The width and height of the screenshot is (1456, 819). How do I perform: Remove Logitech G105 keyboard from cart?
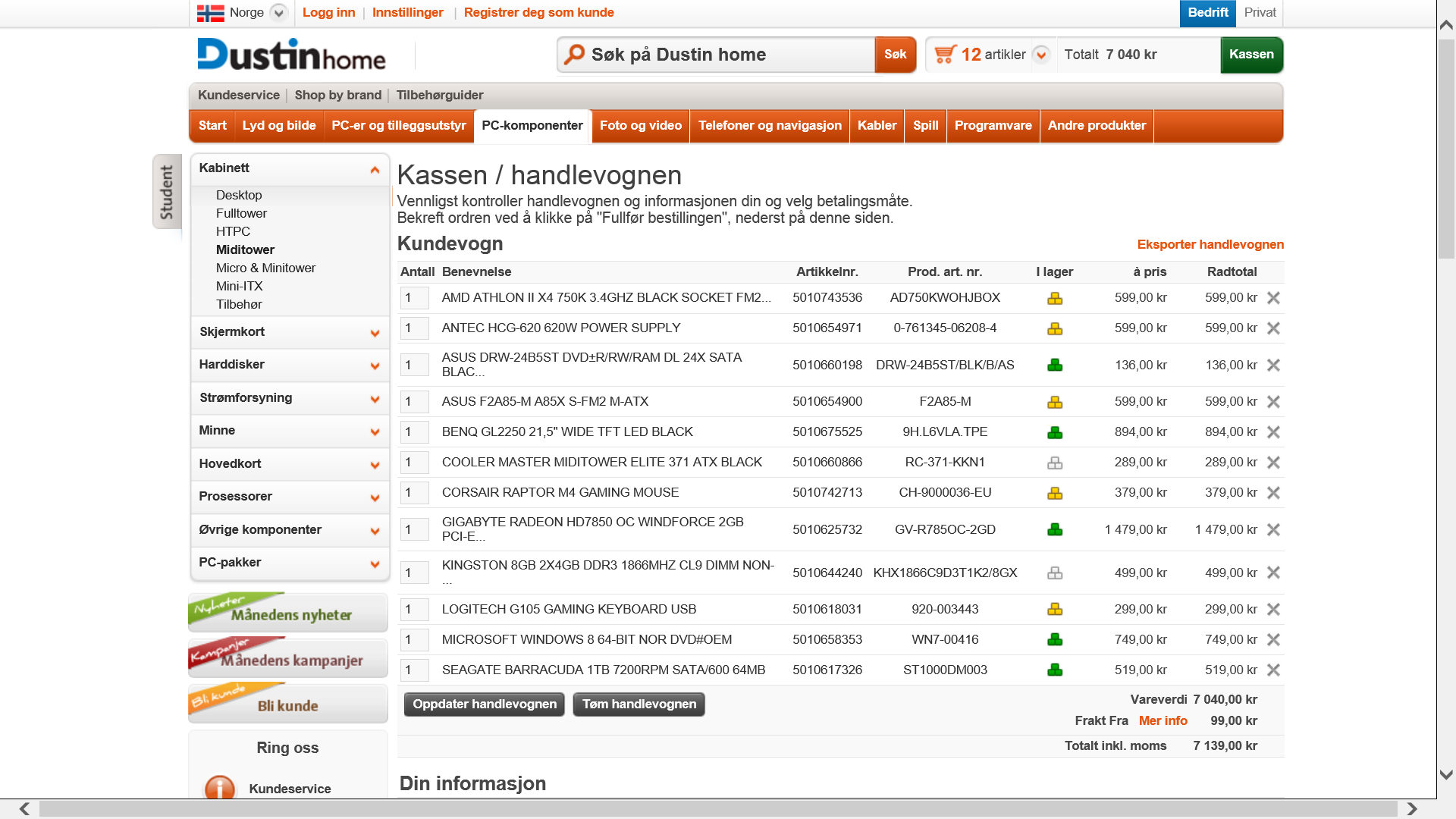point(1273,610)
